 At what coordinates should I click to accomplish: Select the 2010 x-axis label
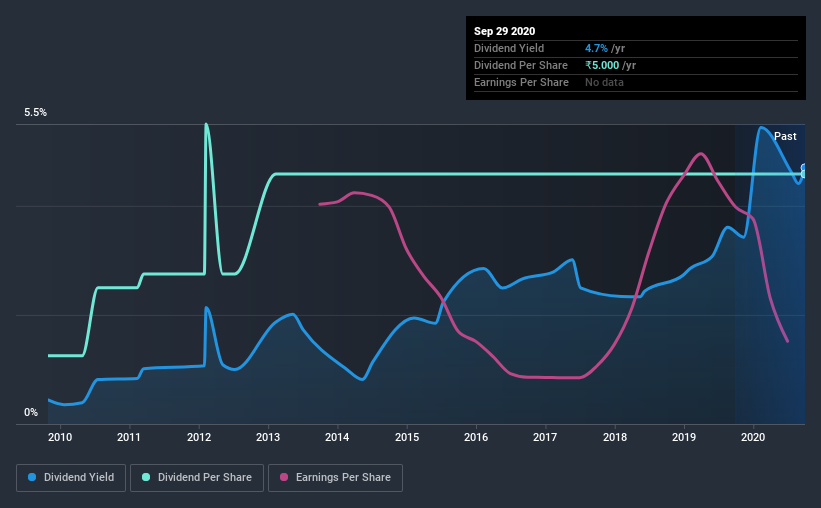click(x=60, y=437)
